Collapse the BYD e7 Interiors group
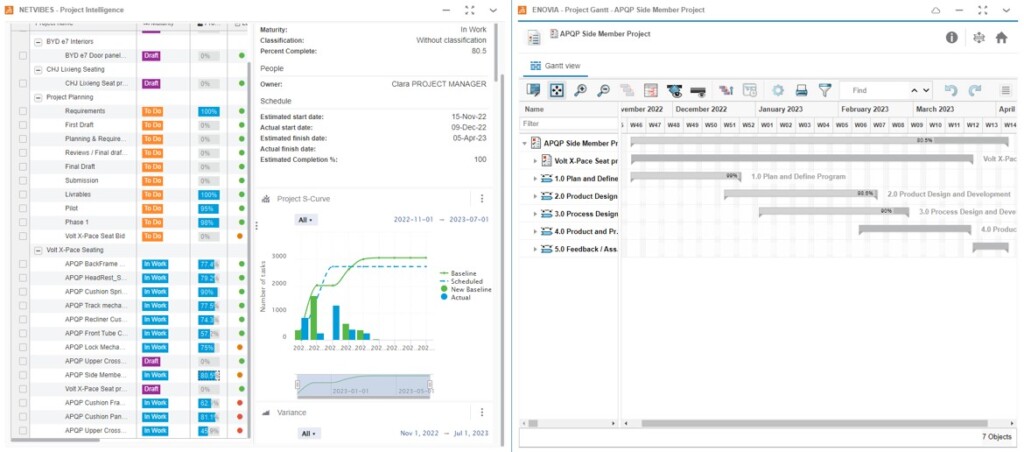1024x452 pixels. click(x=39, y=41)
